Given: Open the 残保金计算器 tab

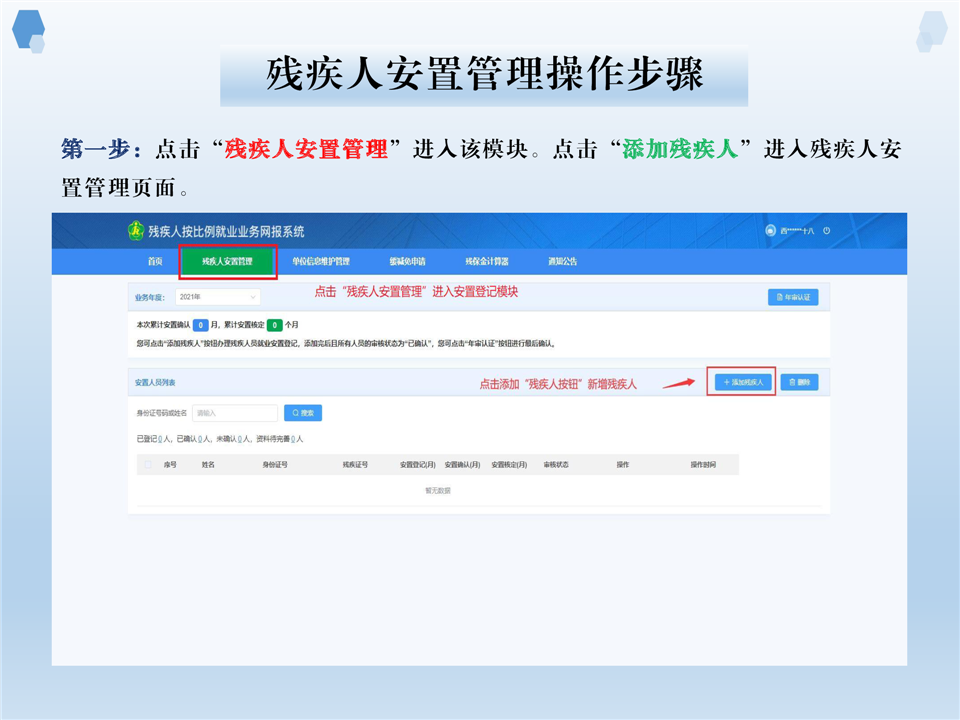Looking at the screenshot, I should (x=487, y=262).
